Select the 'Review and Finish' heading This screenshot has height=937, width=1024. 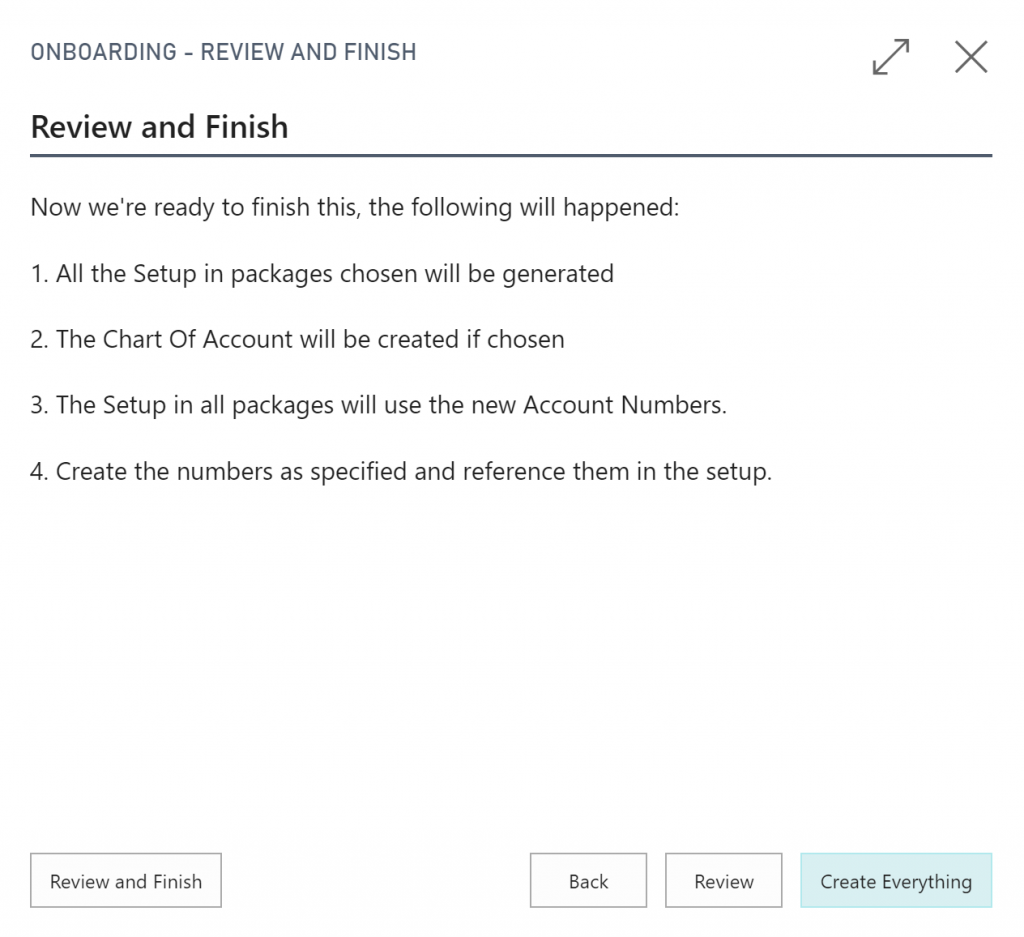tap(159, 127)
